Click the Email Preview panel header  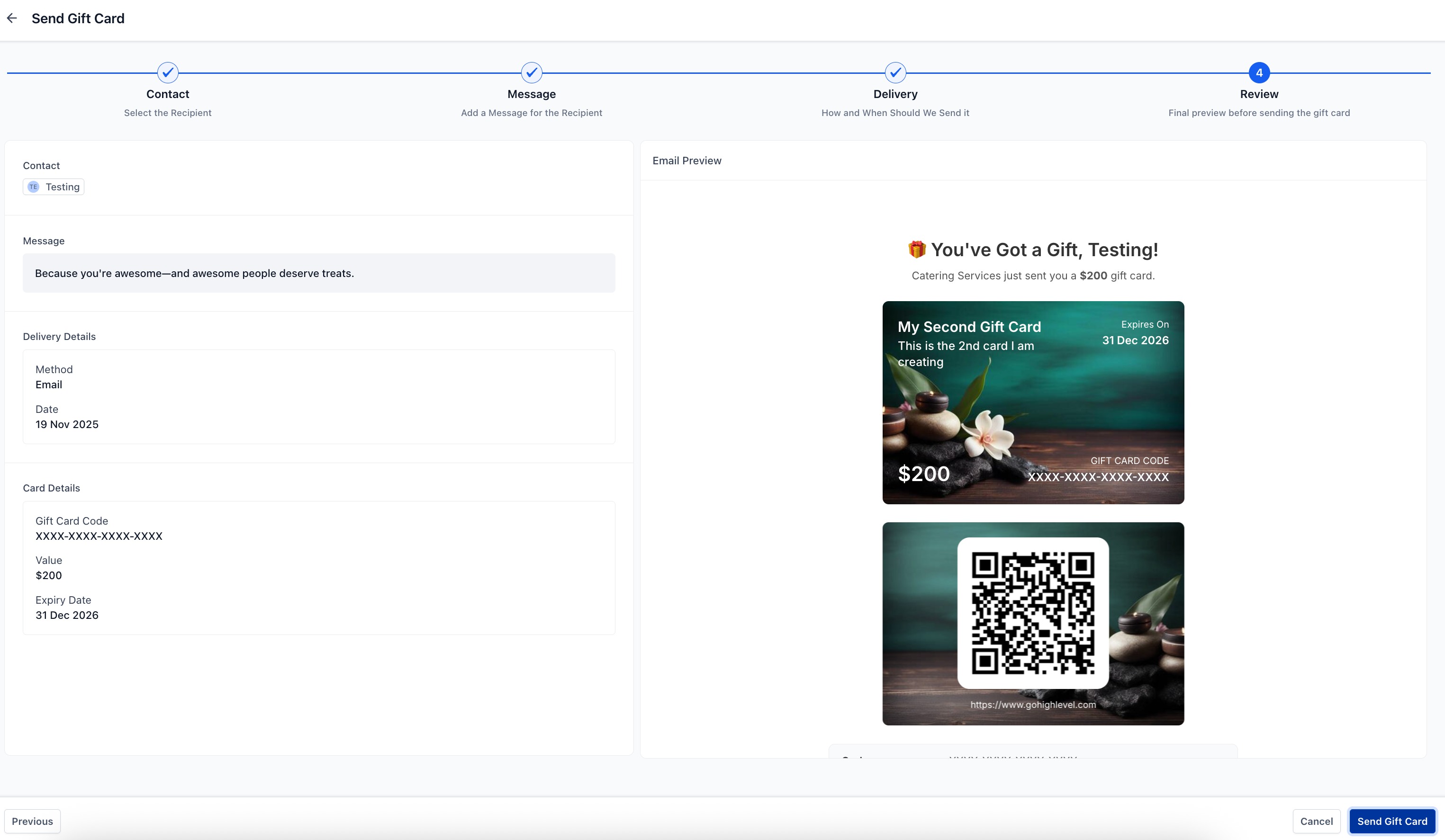click(x=686, y=161)
